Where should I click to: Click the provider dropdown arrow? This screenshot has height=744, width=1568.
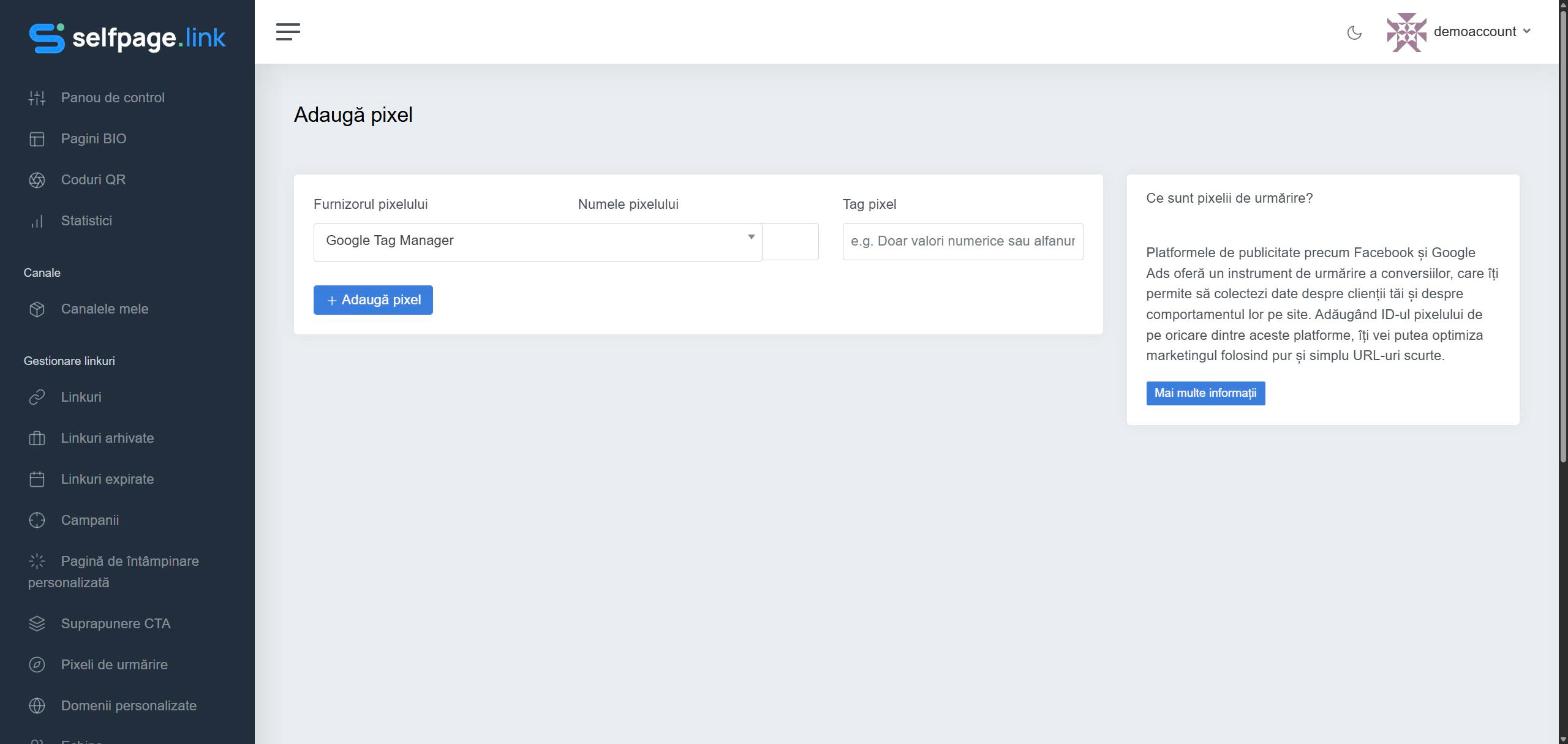[x=751, y=237]
